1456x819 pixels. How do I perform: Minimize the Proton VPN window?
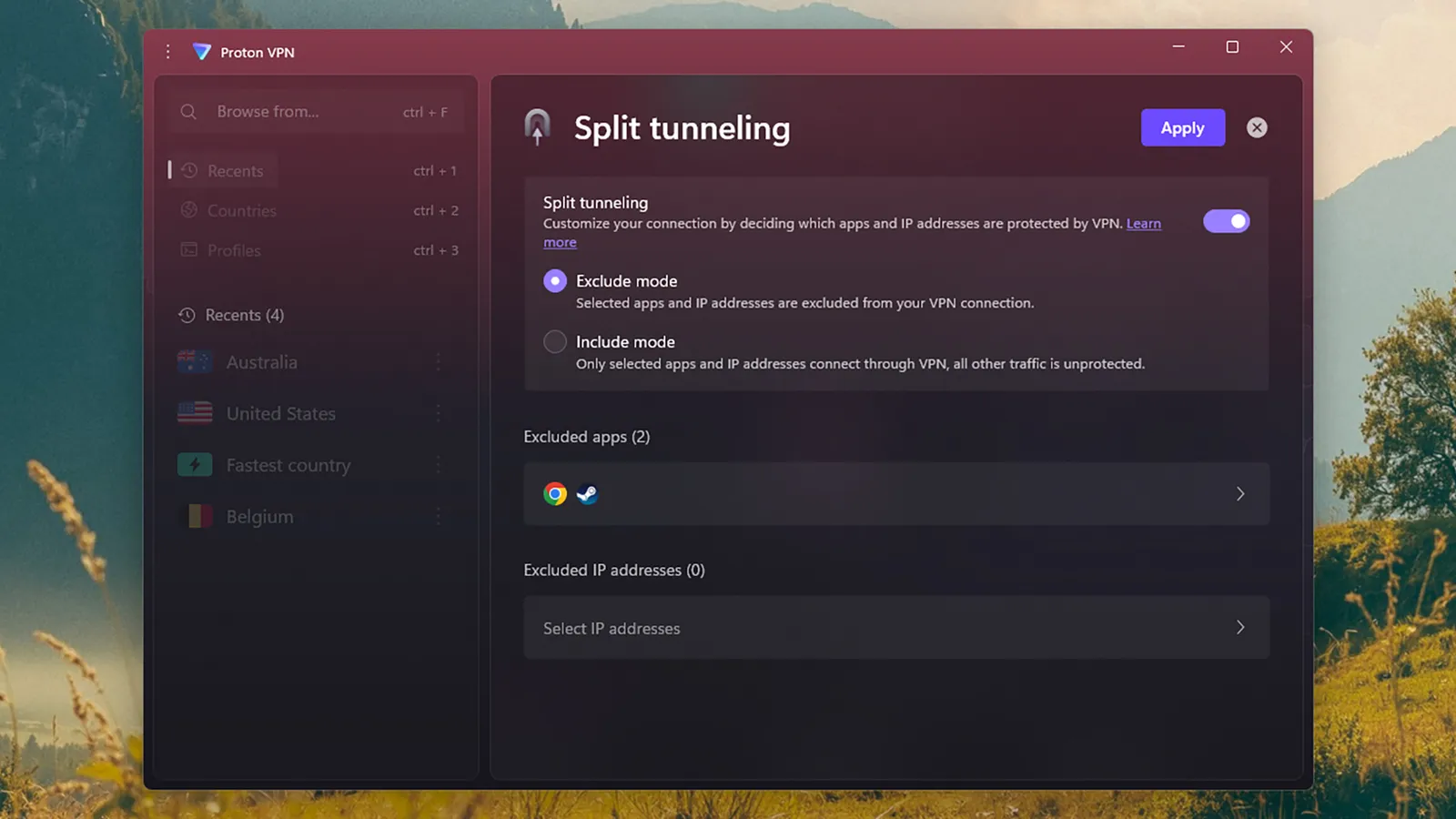(1178, 46)
